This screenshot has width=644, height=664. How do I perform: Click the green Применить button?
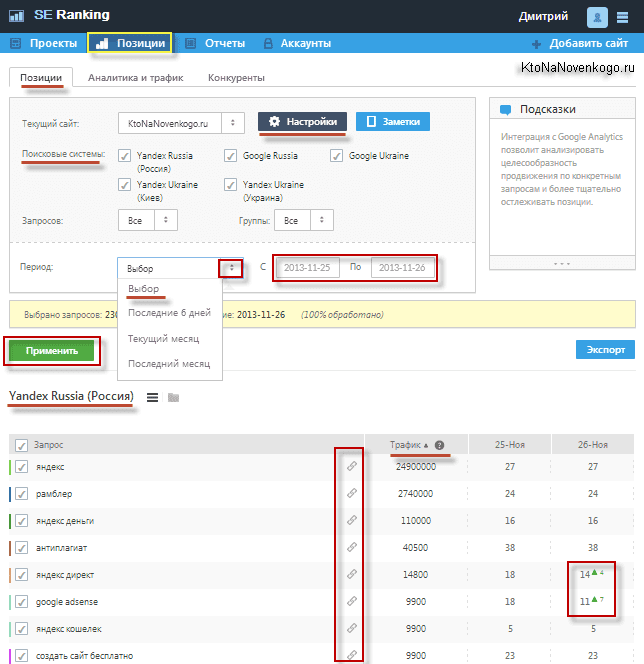[x=52, y=351]
